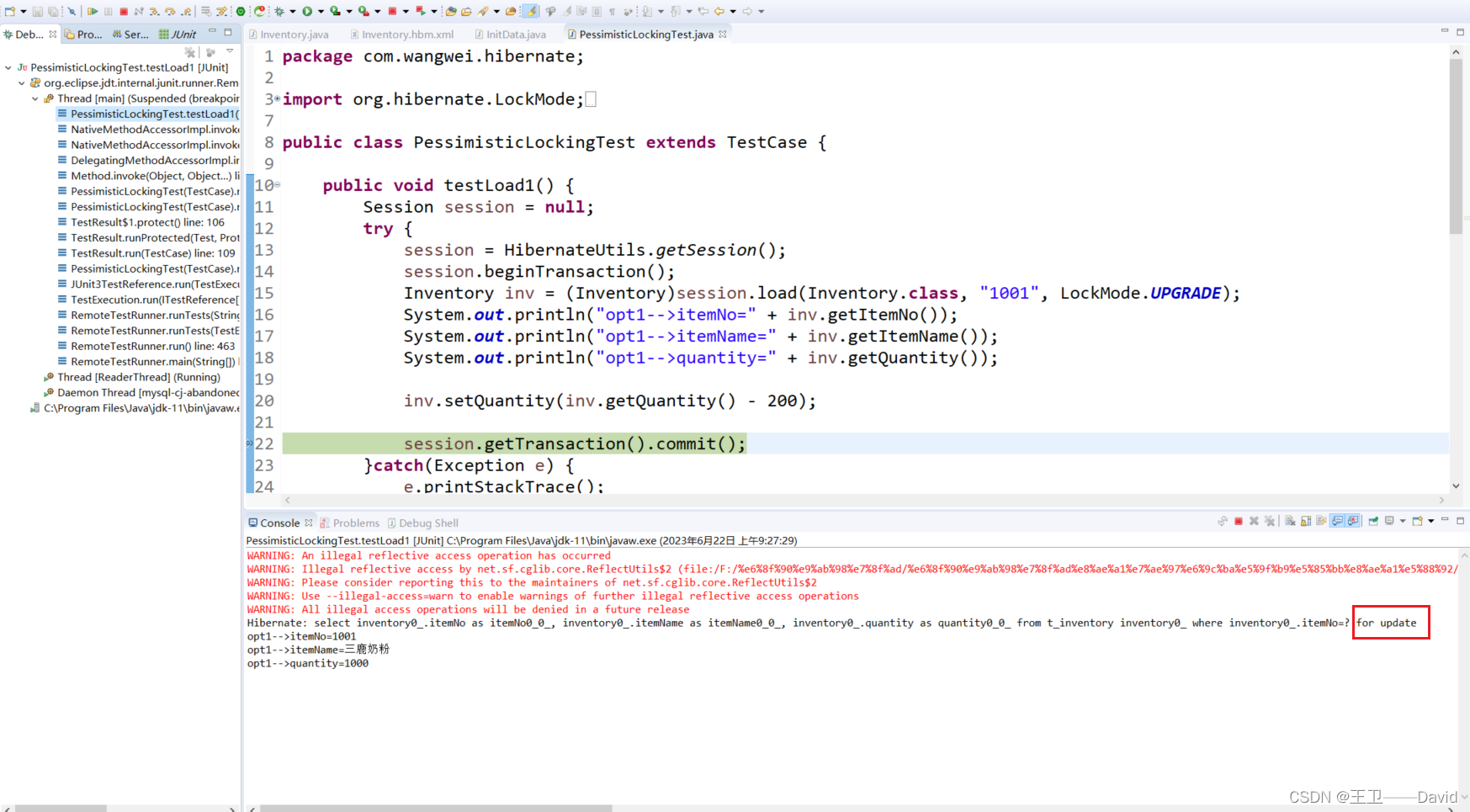Select the Daemon Thread mysql-cj-abandoned entry
The height and width of the screenshot is (812, 1470).
(x=141, y=392)
